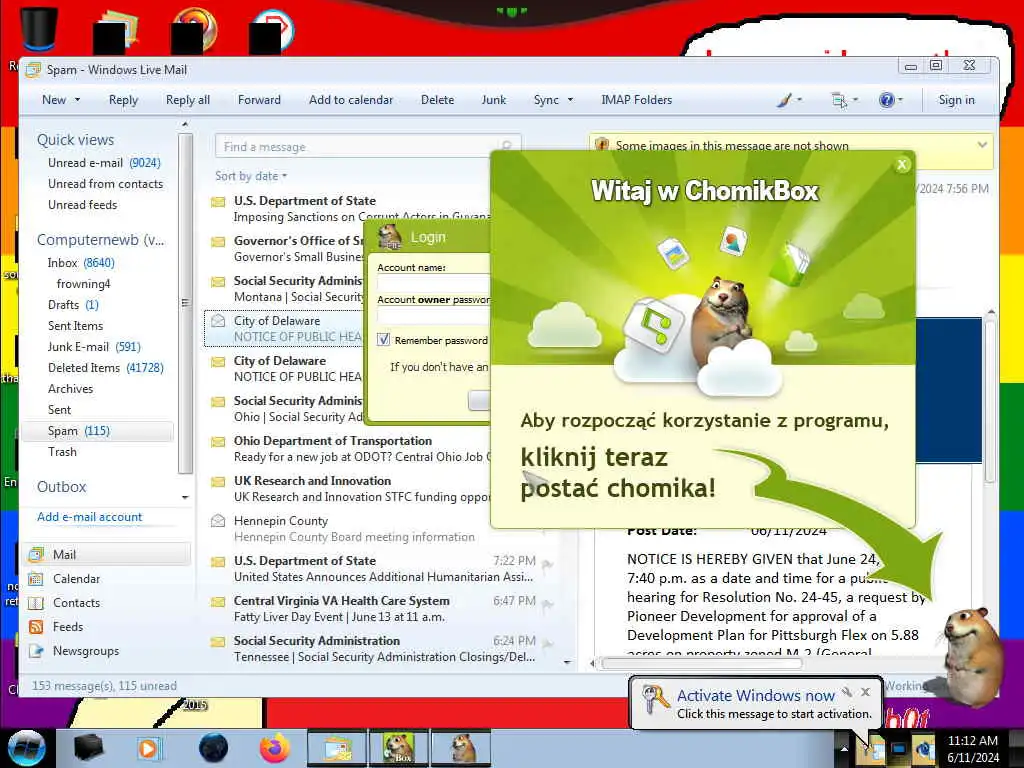Click folder pane down arrow
Viewport: 1024px width, 768px height.
(185, 498)
